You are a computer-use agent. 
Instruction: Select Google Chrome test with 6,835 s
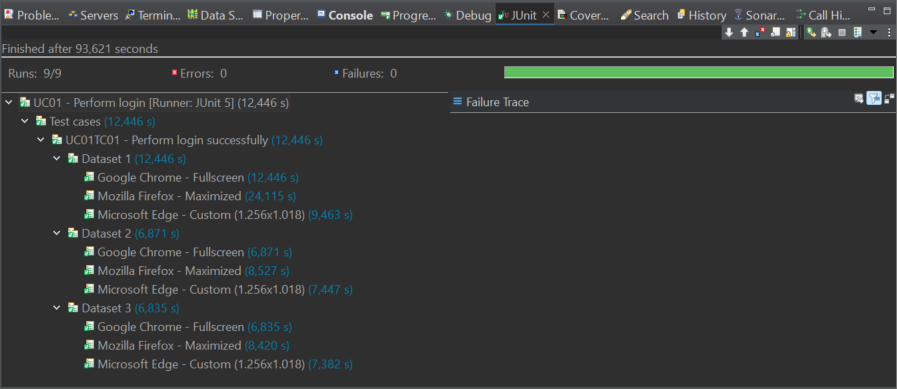click(x=188, y=327)
